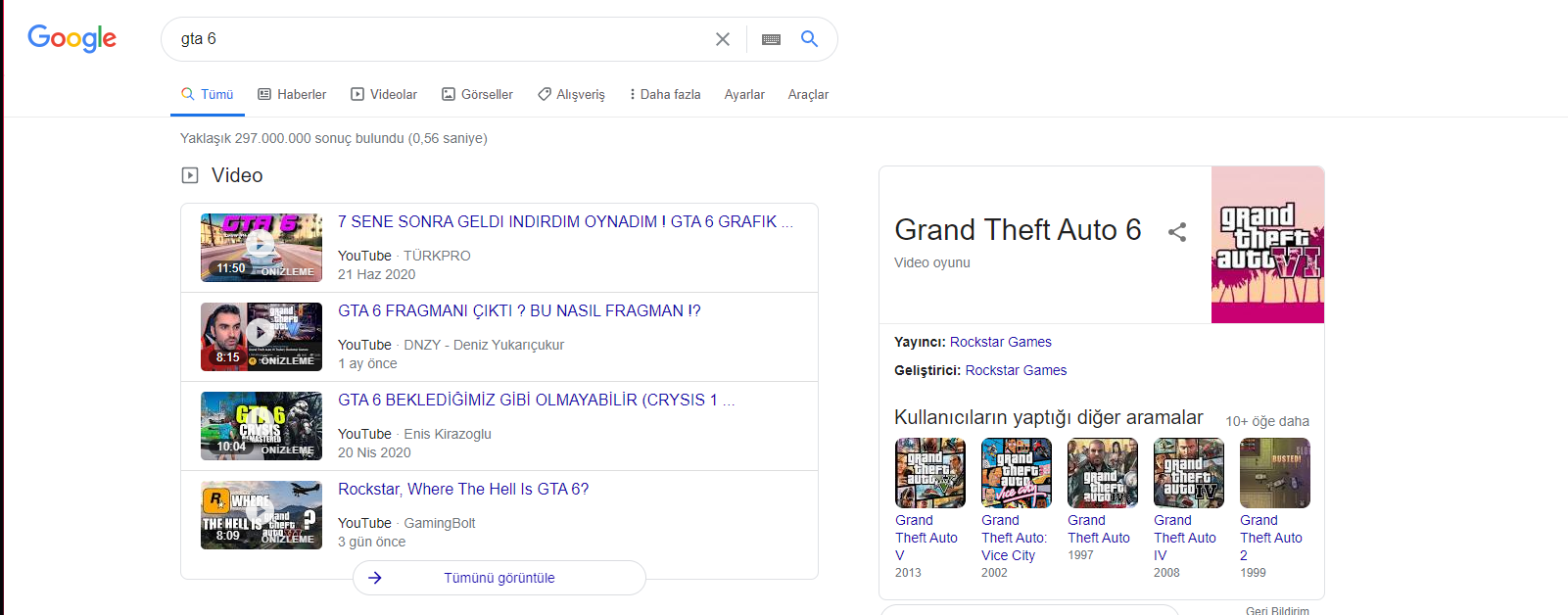Screen dimensions: 1568x615
Task: Click the Grand Theft Auto VI cover image
Action: coord(1267,245)
